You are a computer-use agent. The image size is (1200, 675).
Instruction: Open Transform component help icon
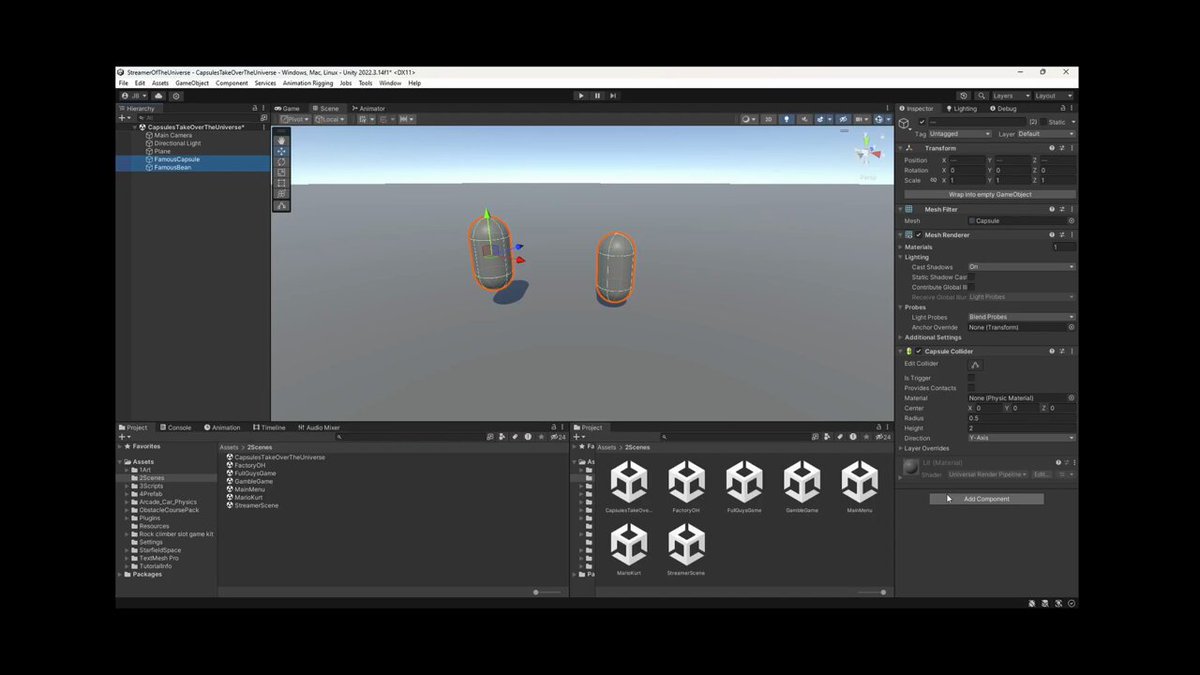click(x=1052, y=148)
